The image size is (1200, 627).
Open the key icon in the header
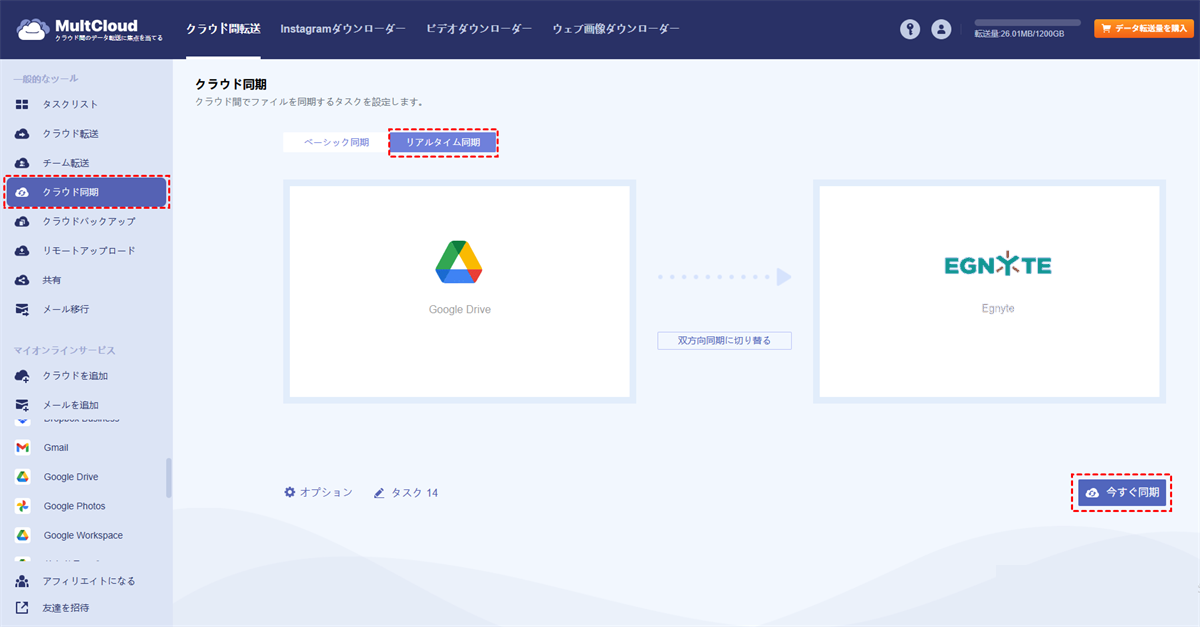pos(909,30)
